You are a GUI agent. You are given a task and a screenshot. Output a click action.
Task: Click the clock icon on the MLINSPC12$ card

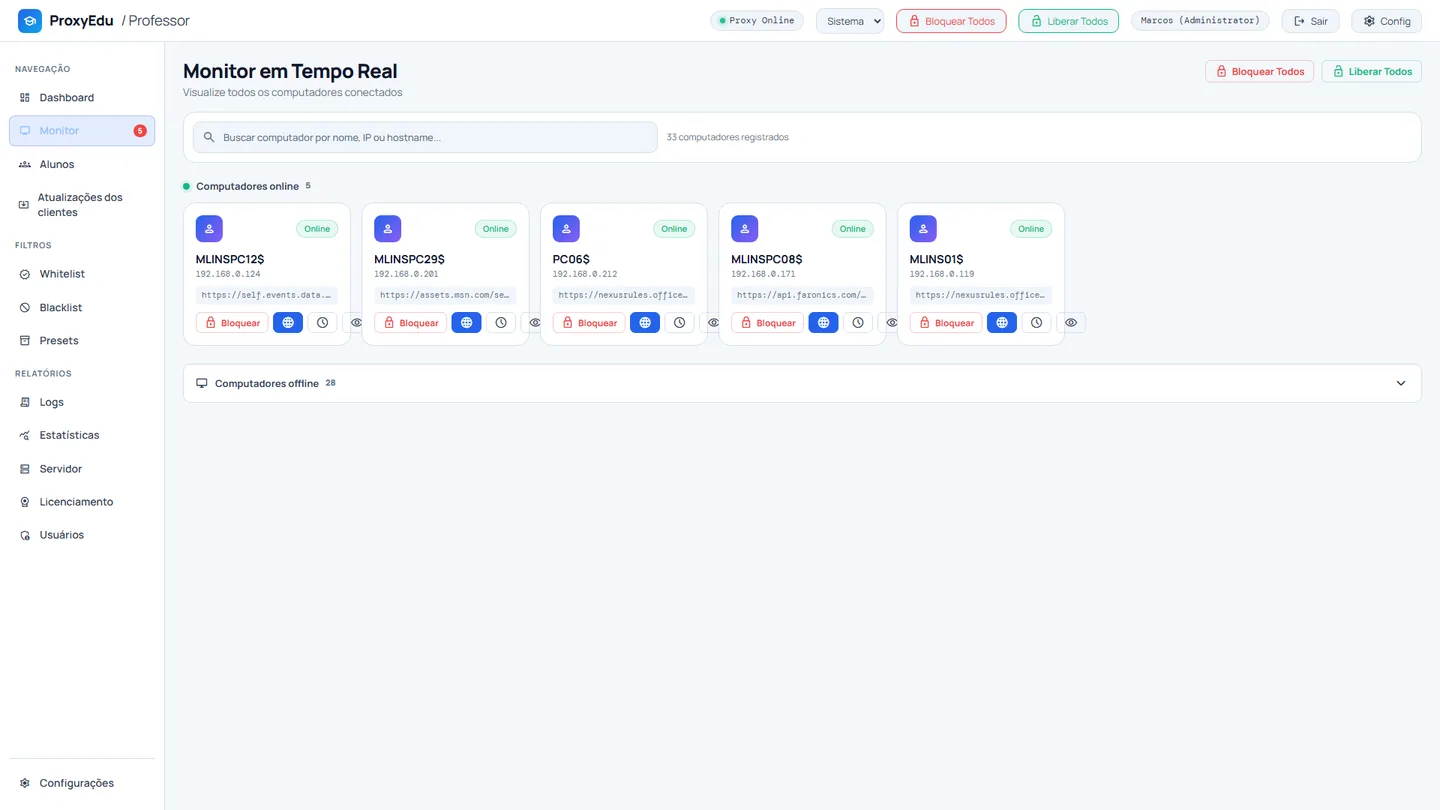(x=322, y=323)
